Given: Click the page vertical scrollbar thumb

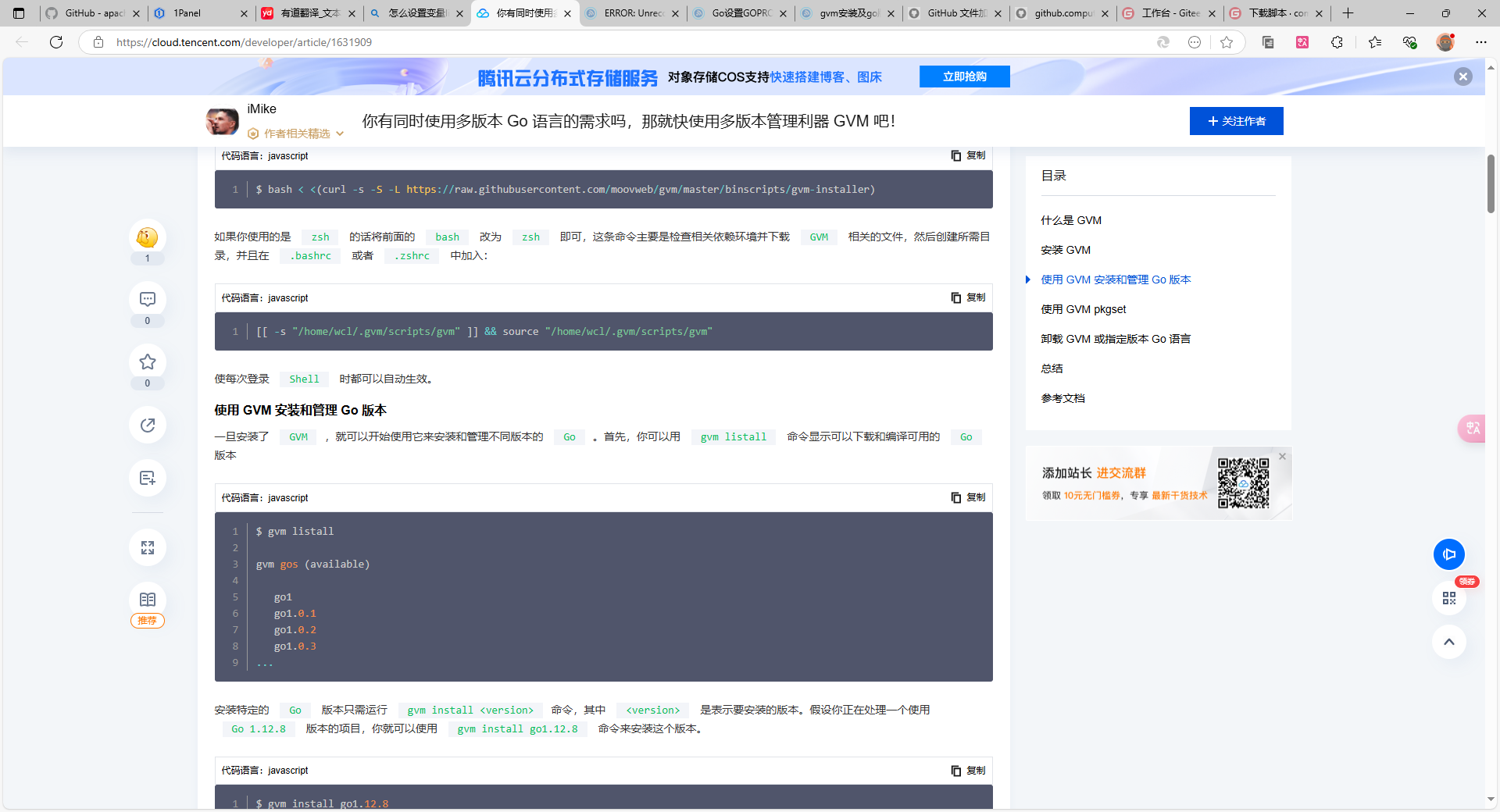Looking at the screenshot, I should click(1491, 183).
